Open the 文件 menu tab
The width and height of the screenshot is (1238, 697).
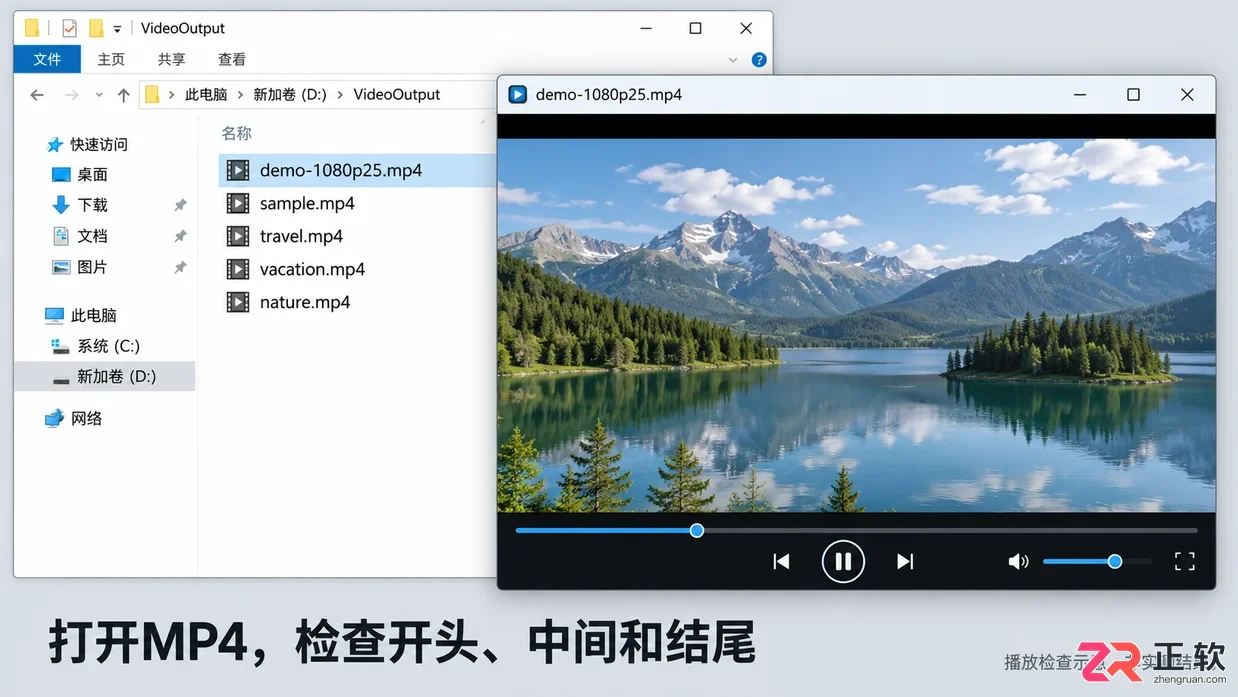47,60
